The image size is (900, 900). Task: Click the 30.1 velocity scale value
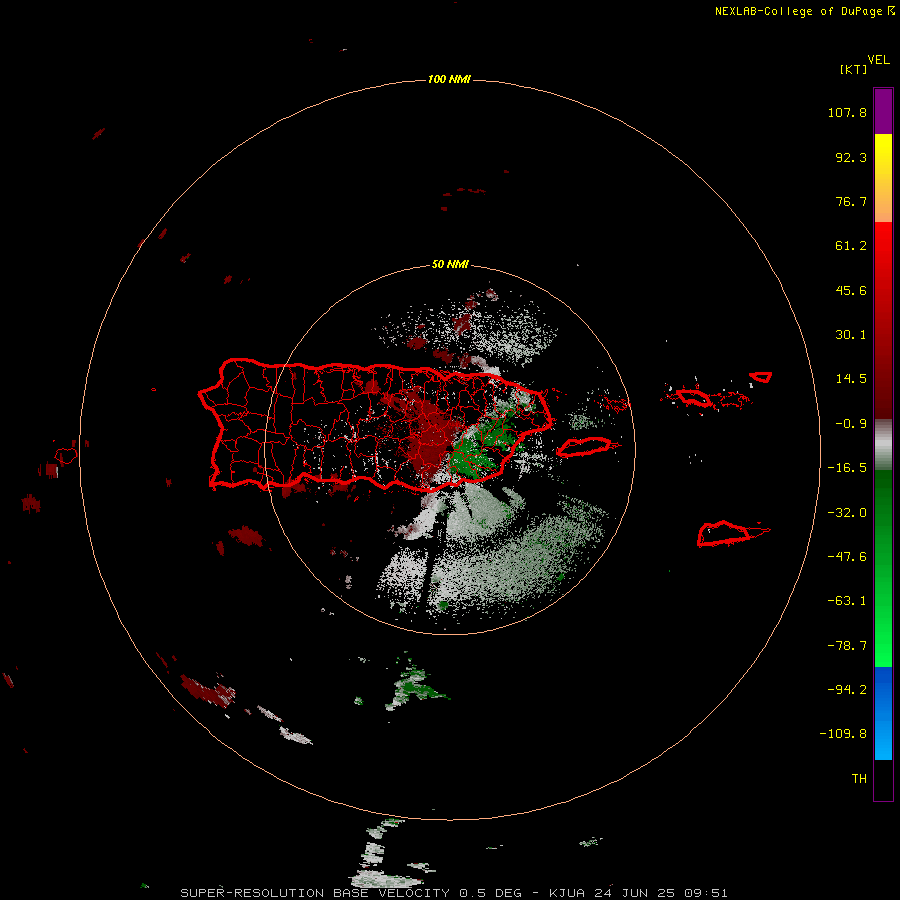click(851, 335)
